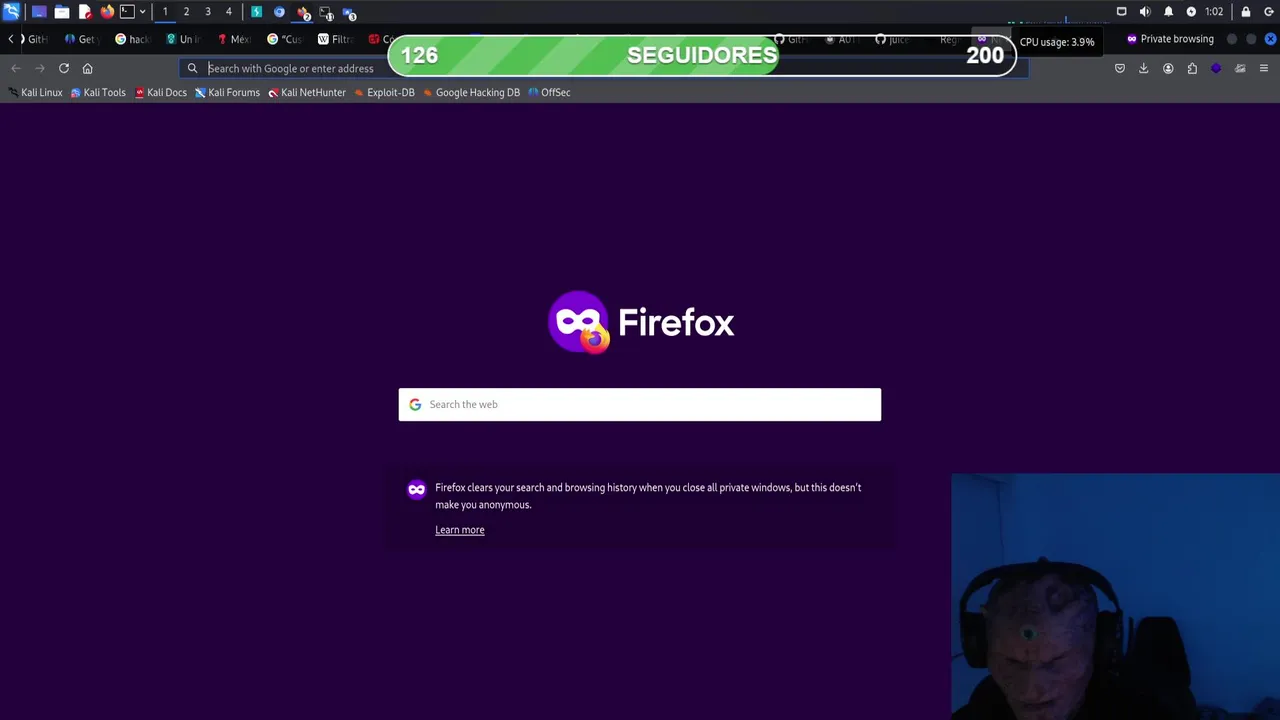Open the Kali Linux bookmark
The height and width of the screenshot is (720, 1280).
pyautogui.click(x=35, y=92)
